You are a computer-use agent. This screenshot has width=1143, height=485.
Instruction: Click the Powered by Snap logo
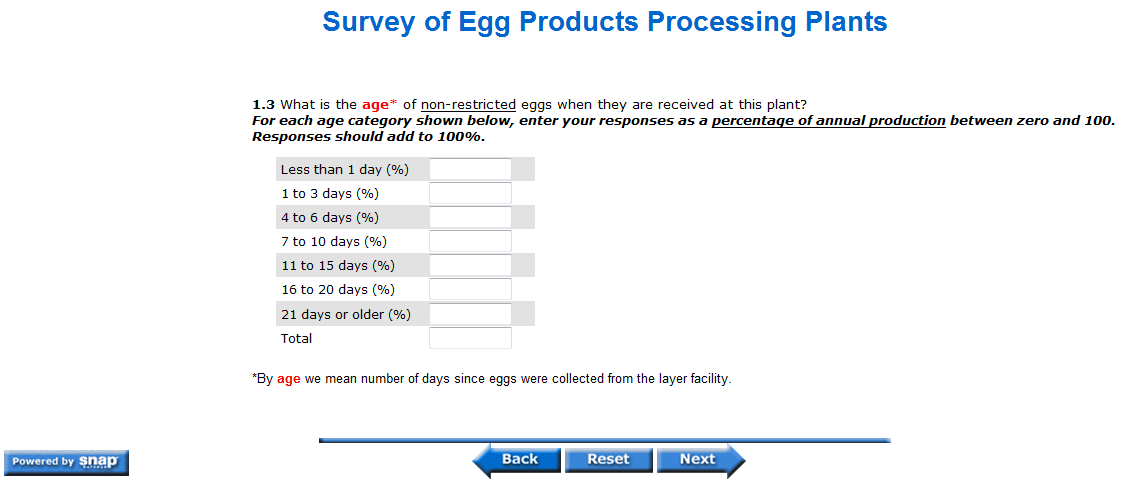click(x=66, y=461)
